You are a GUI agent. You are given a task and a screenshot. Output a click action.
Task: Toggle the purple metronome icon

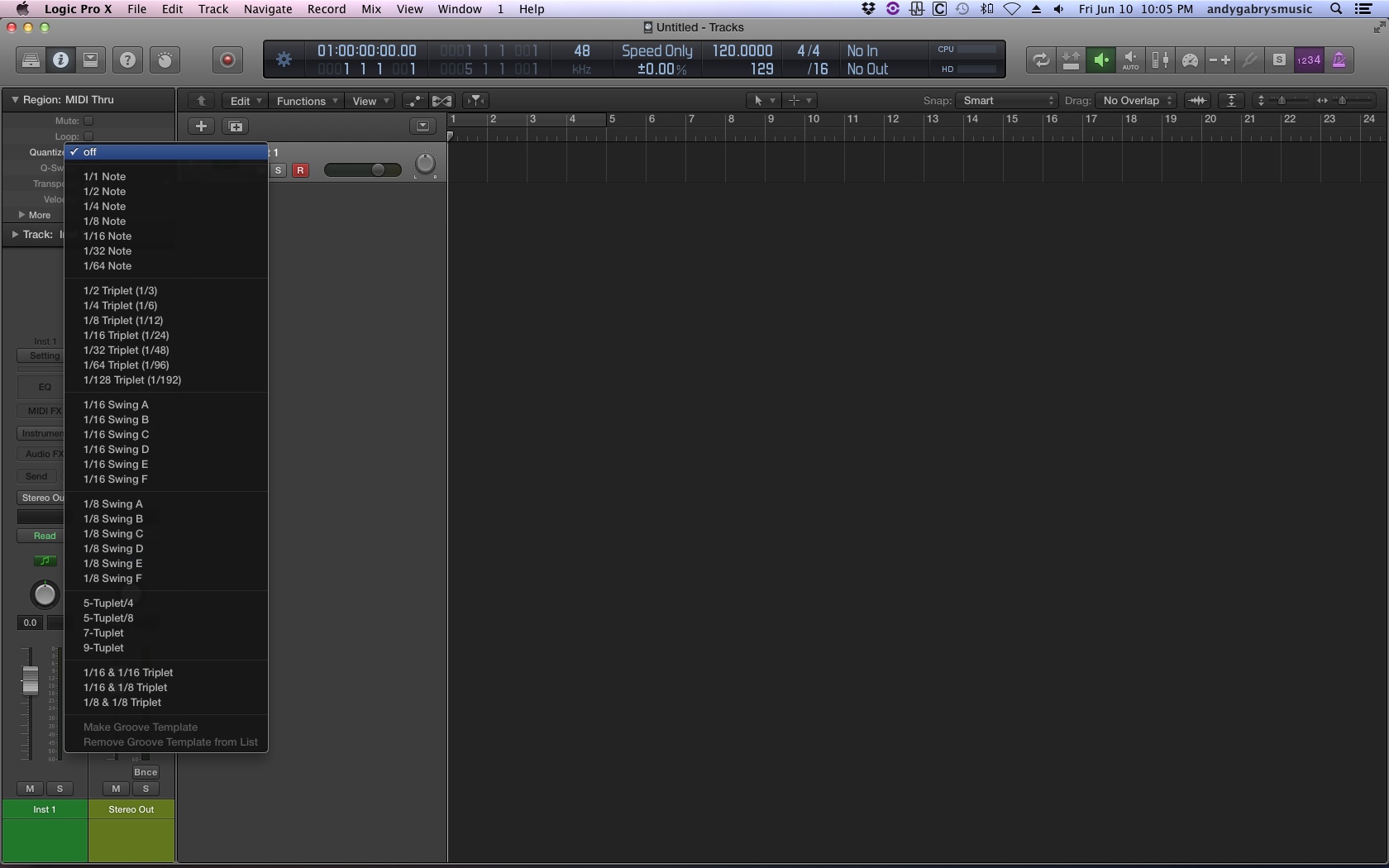1339,60
